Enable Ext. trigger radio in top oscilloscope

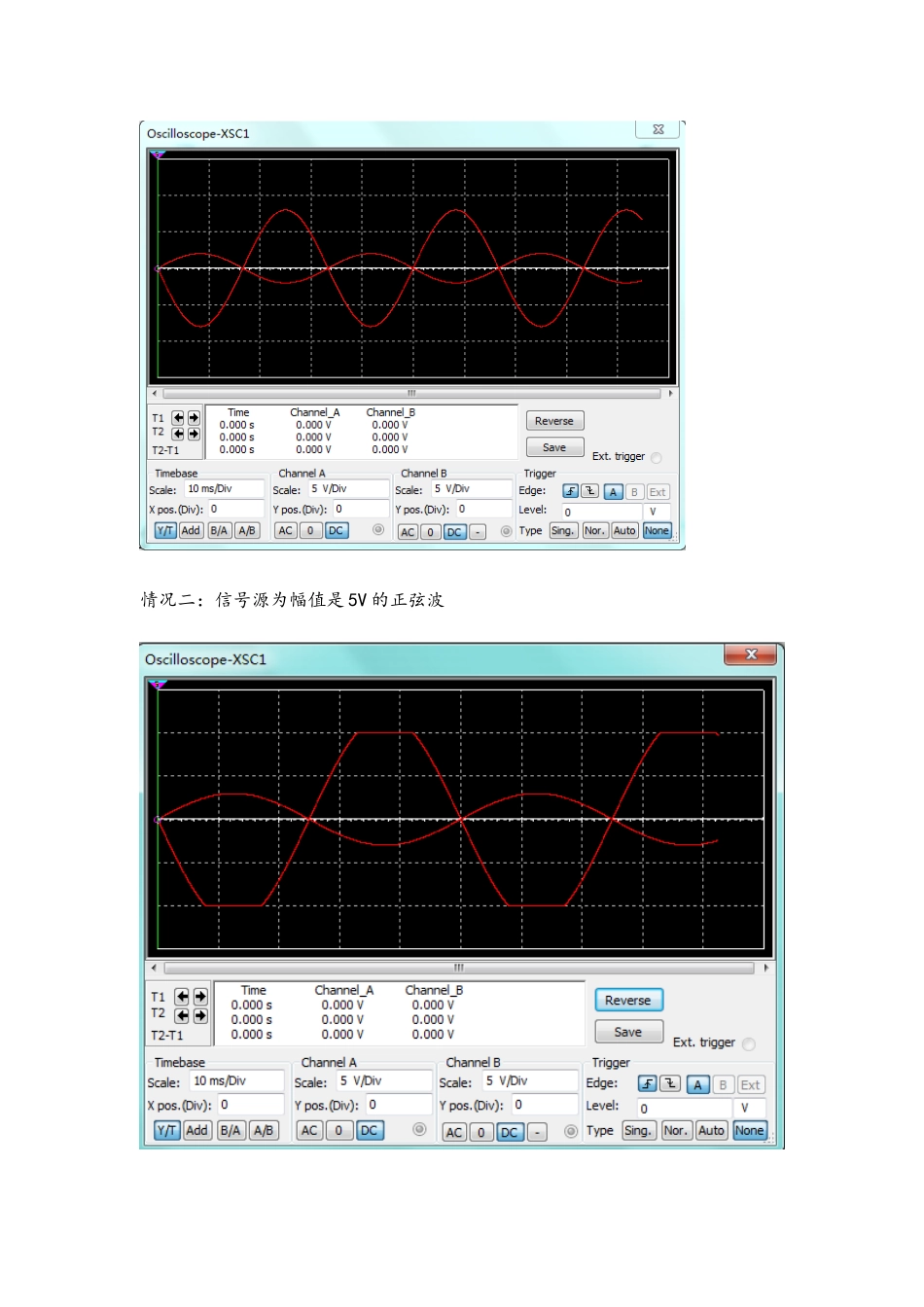click(656, 458)
